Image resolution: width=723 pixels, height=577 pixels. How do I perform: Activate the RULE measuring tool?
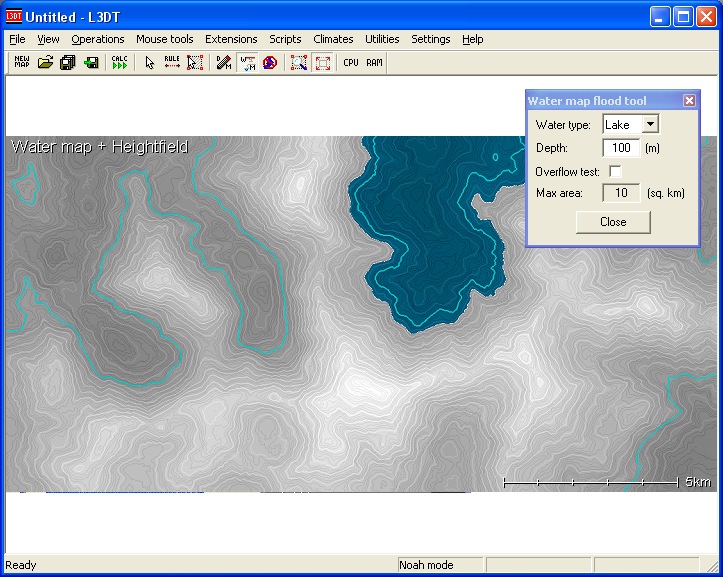click(172, 62)
